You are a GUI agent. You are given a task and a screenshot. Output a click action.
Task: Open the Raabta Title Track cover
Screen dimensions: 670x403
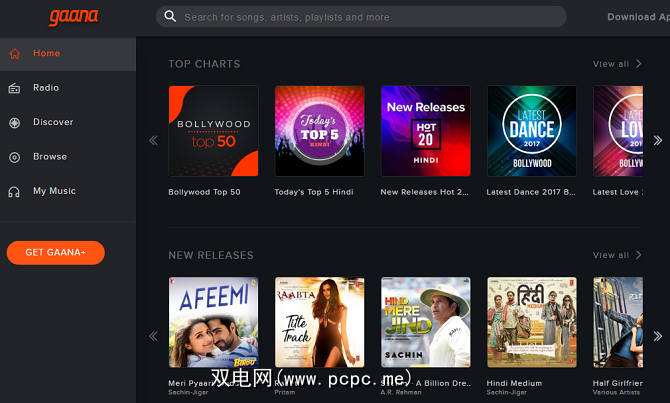[x=320, y=322]
